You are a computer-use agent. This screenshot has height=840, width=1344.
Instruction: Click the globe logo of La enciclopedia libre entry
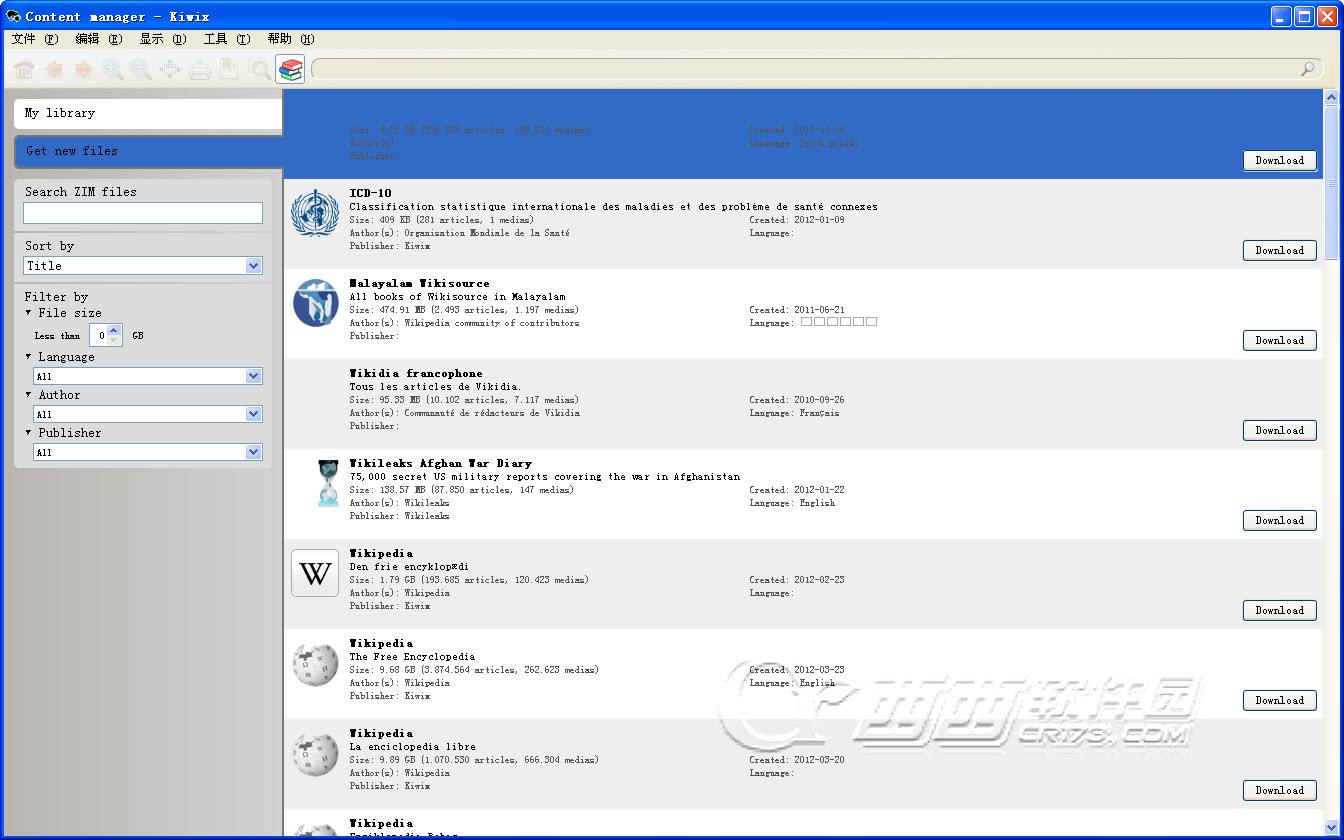point(315,753)
